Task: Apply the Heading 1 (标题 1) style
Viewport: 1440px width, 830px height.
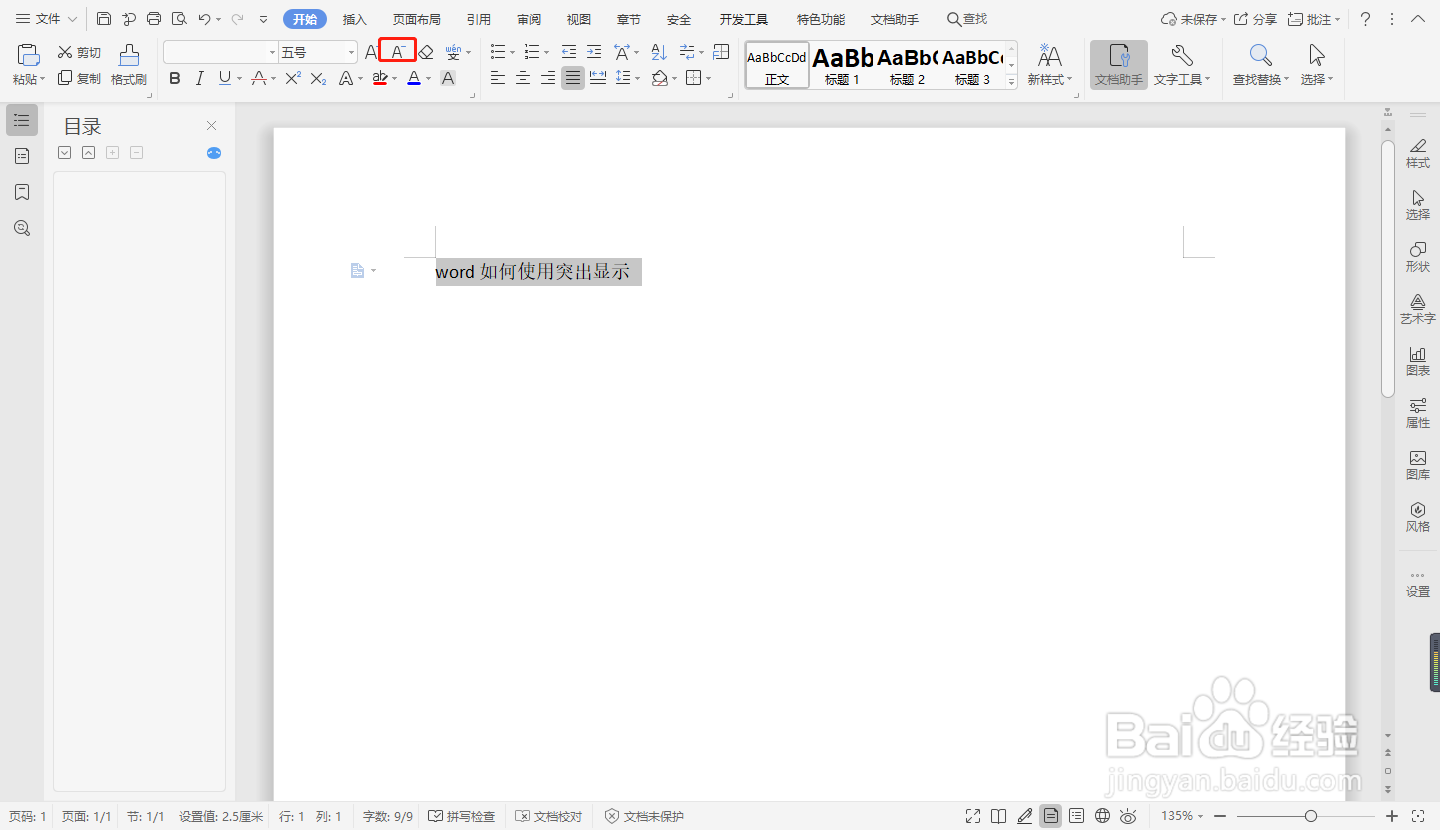Action: 843,66
